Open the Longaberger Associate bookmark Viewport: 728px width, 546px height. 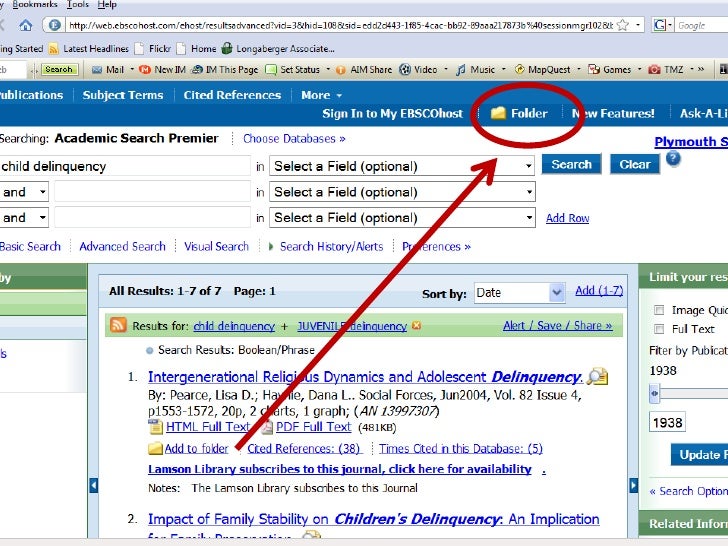(278, 49)
